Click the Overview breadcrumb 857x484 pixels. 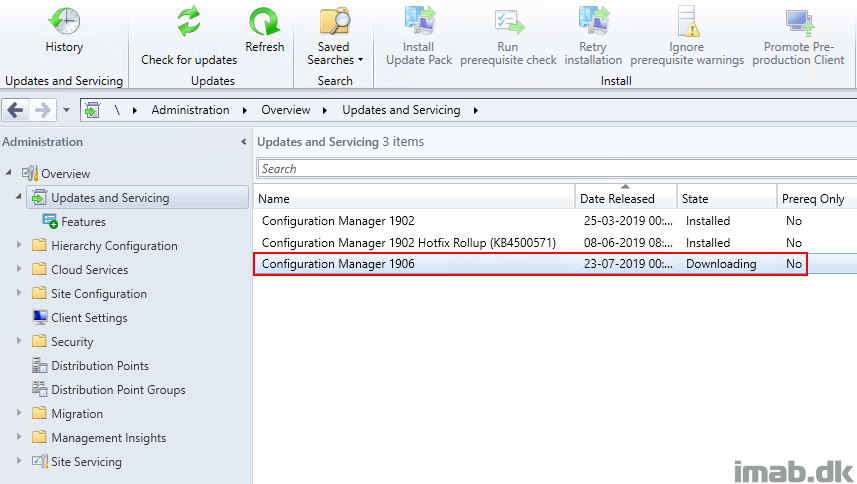point(285,110)
